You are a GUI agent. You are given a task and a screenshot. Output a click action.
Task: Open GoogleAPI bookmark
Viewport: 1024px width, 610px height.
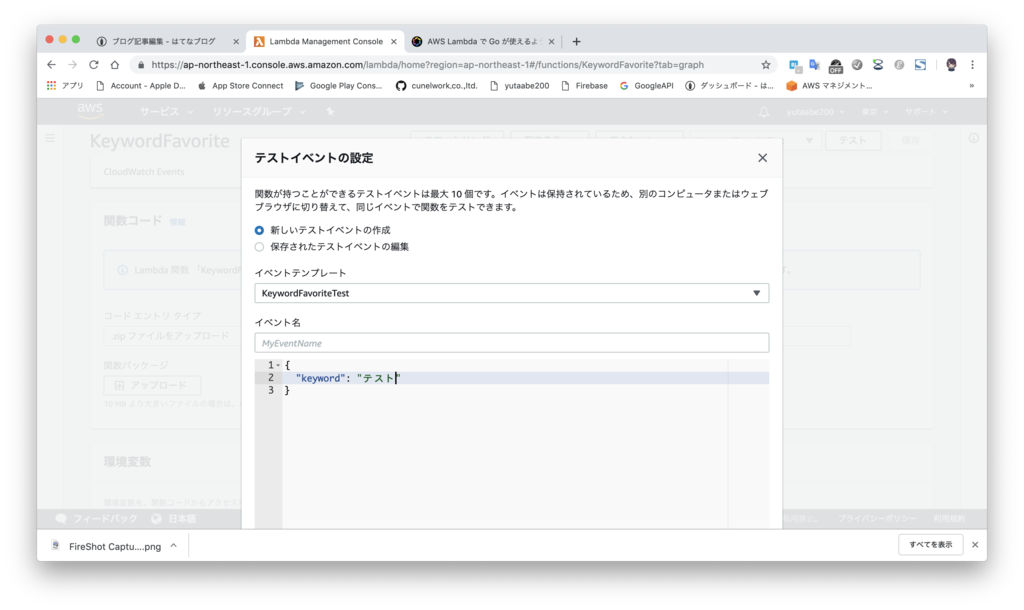[x=647, y=86]
